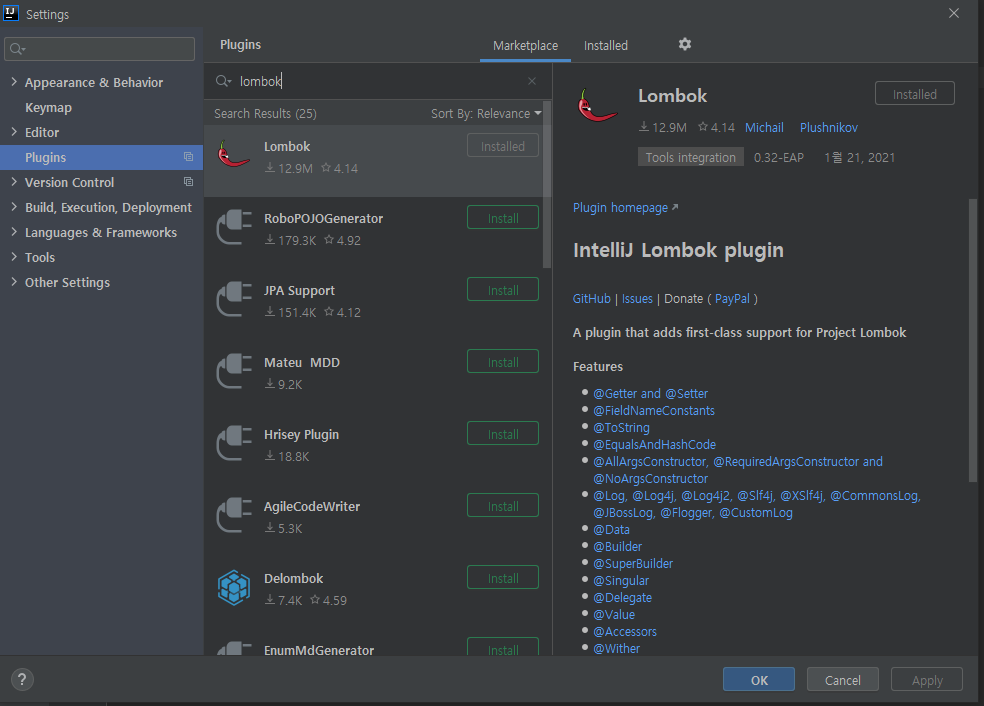Screen dimensions: 984x706
Task: Expand the Tools settings node
Action: click(x=14, y=257)
